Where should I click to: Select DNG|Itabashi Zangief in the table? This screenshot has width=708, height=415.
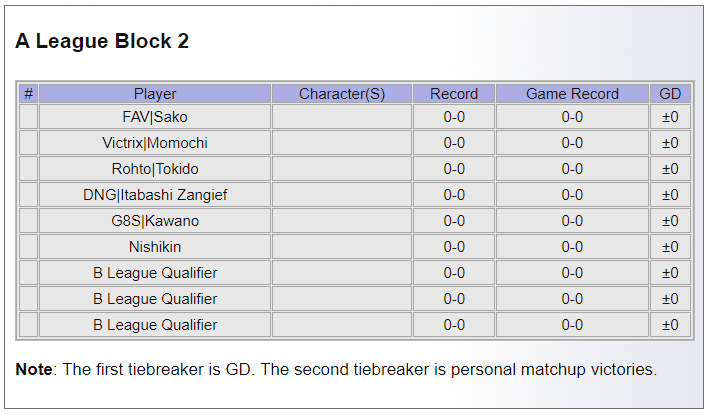coord(155,195)
